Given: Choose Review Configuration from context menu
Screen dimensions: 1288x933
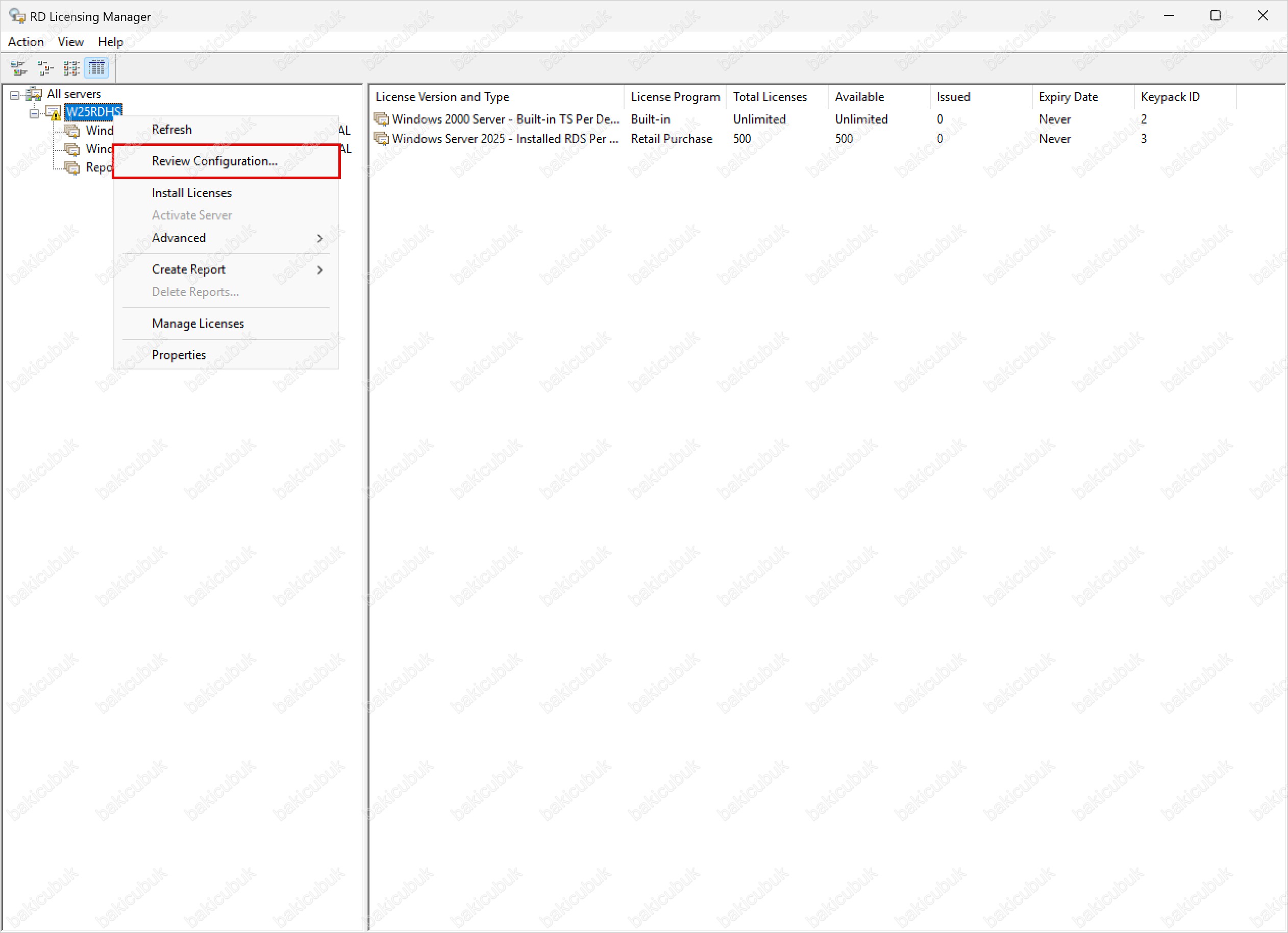Looking at the screenshot, I should [x=215, y=161].
